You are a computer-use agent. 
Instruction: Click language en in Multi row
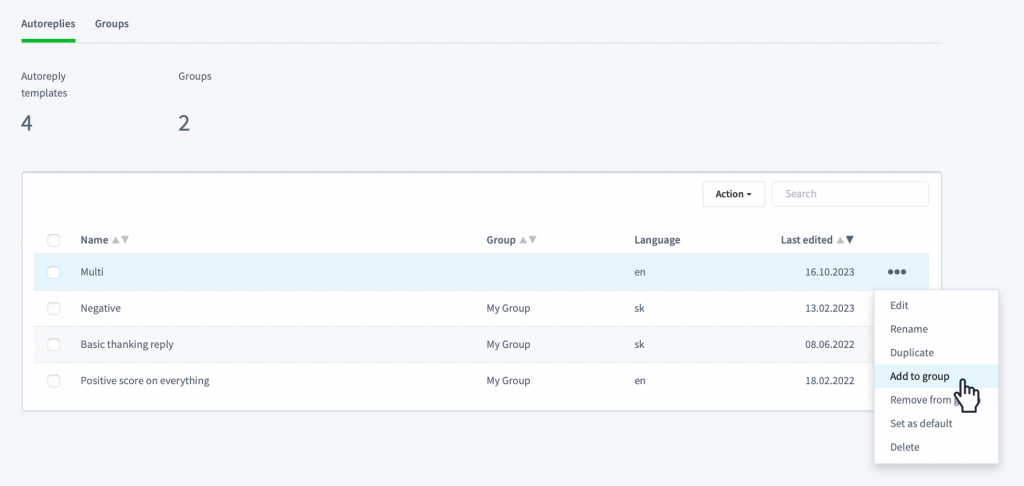(639, 272)
